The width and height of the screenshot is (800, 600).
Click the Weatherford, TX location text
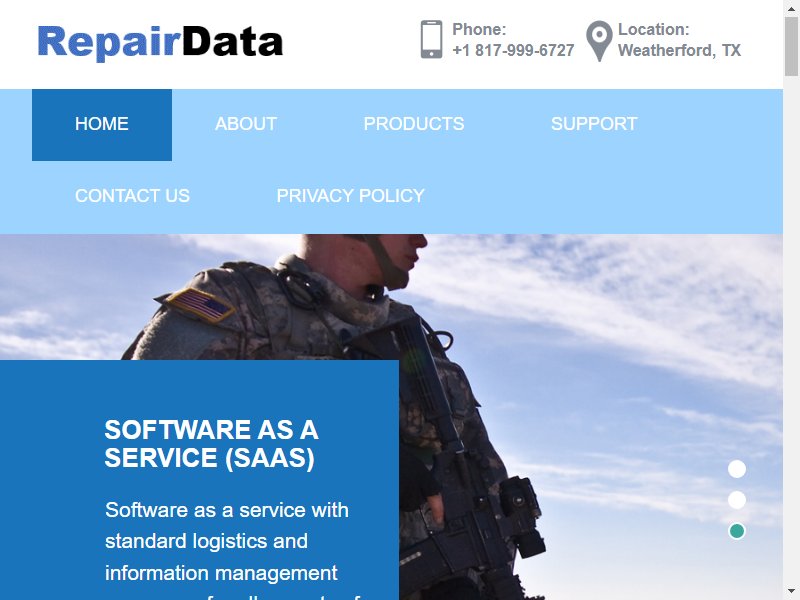tap(679, 50)
